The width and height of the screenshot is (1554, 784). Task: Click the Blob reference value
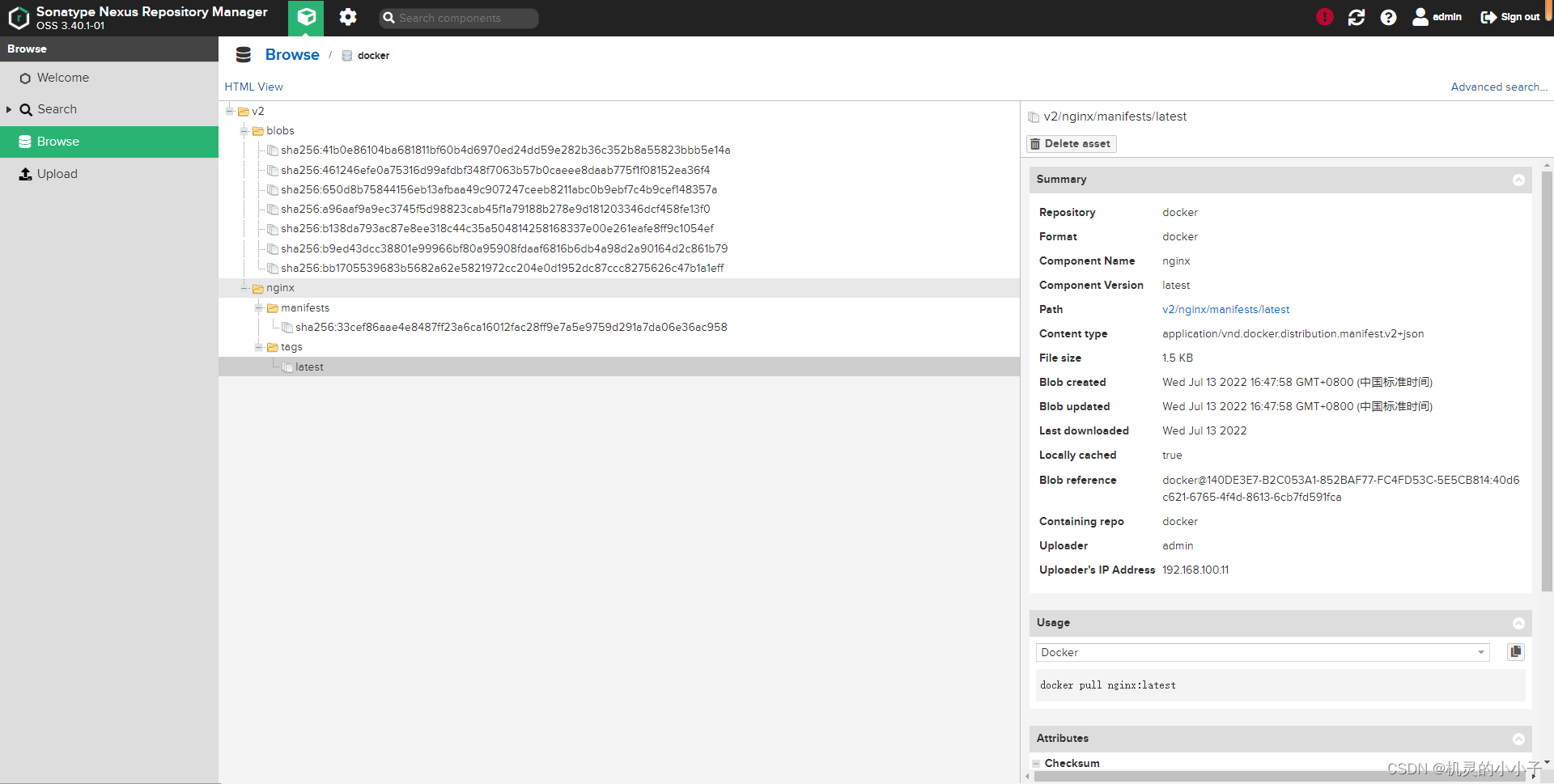1340,489
